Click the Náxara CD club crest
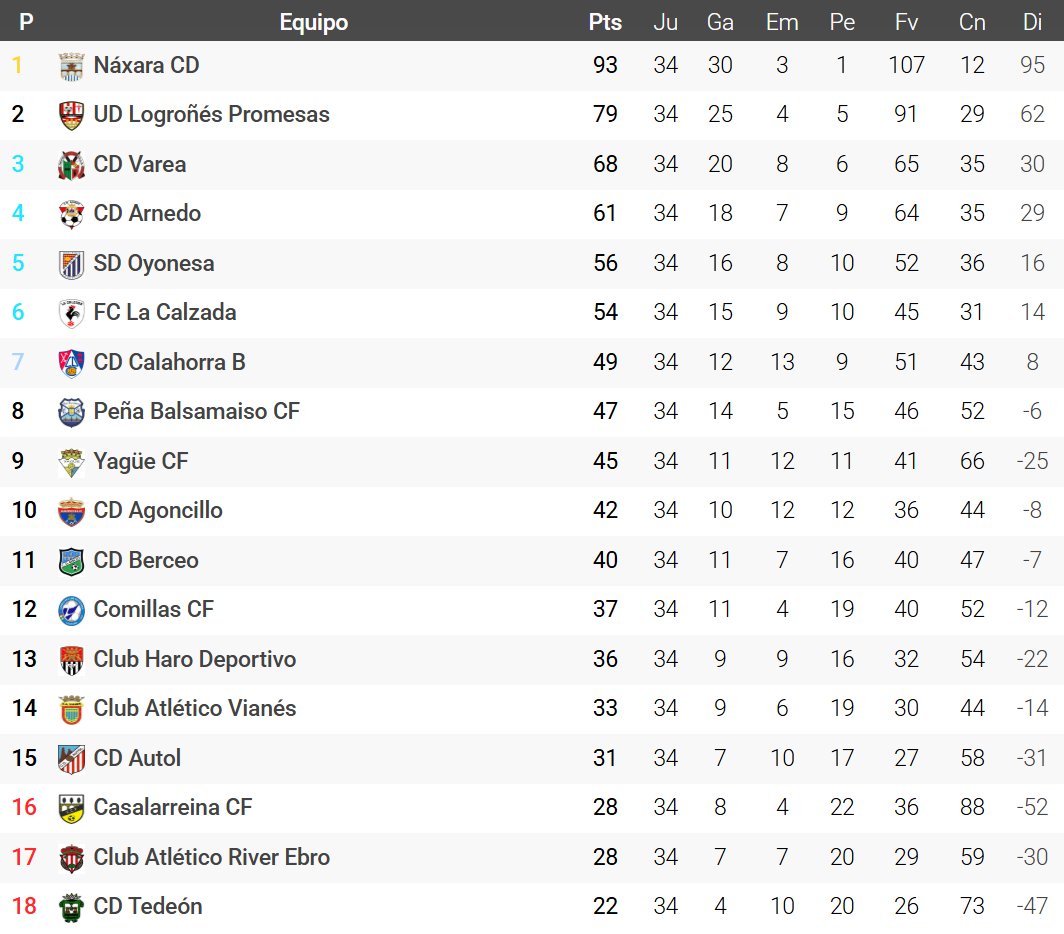 tap(71, 66)
